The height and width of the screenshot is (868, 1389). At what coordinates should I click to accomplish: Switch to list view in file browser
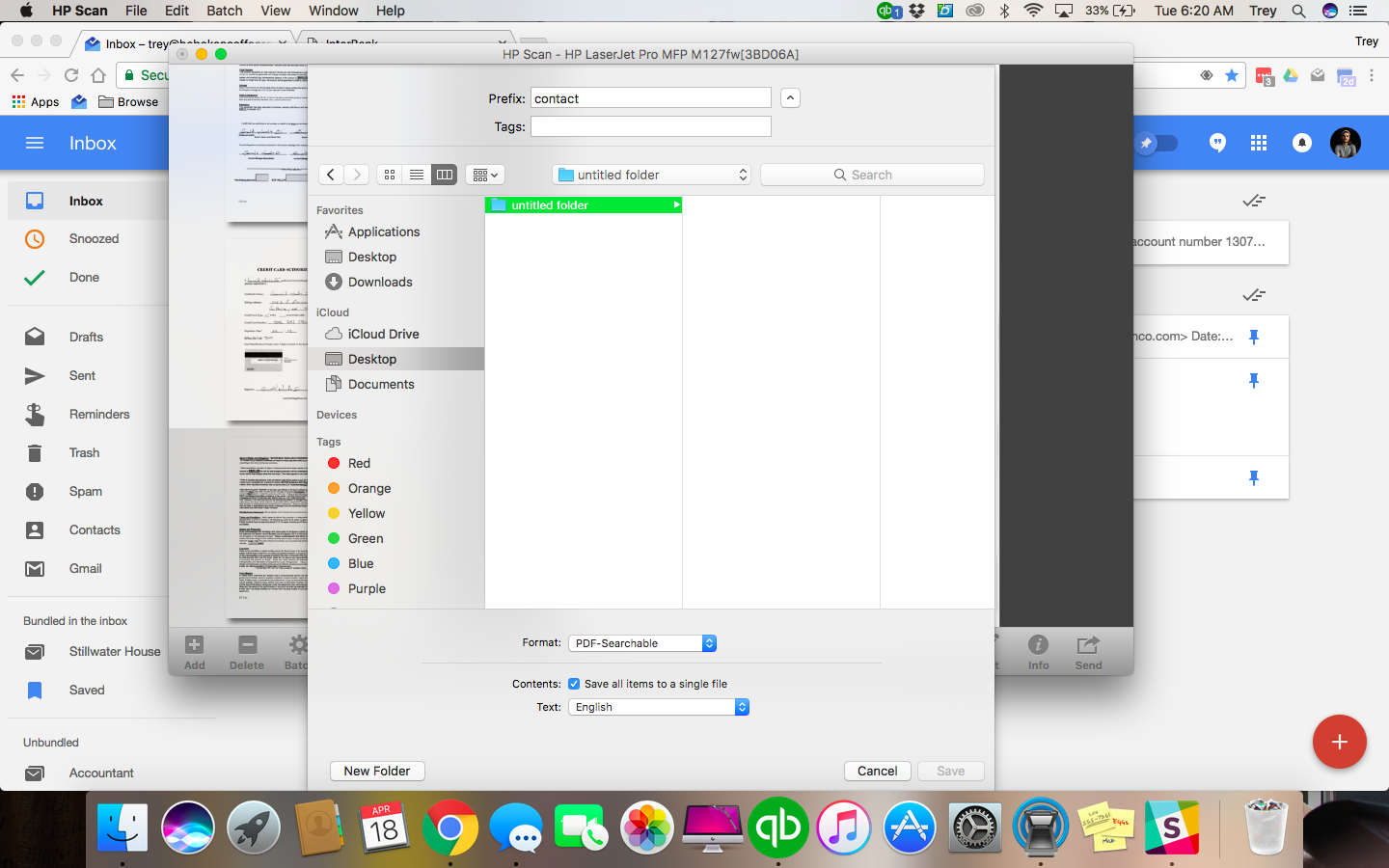[417, 175]
